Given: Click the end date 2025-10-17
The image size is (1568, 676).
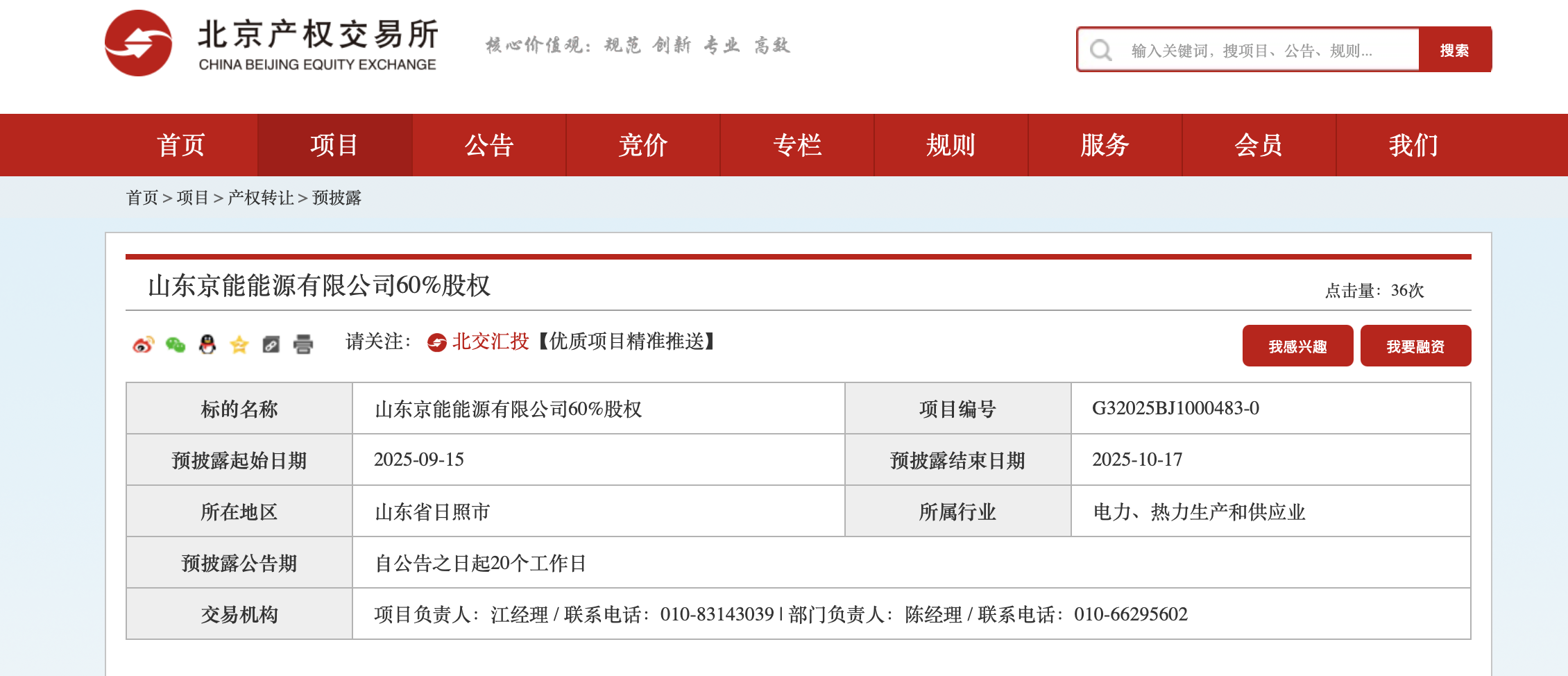Looking at the screenshot, I should (x=1137, y=459).
